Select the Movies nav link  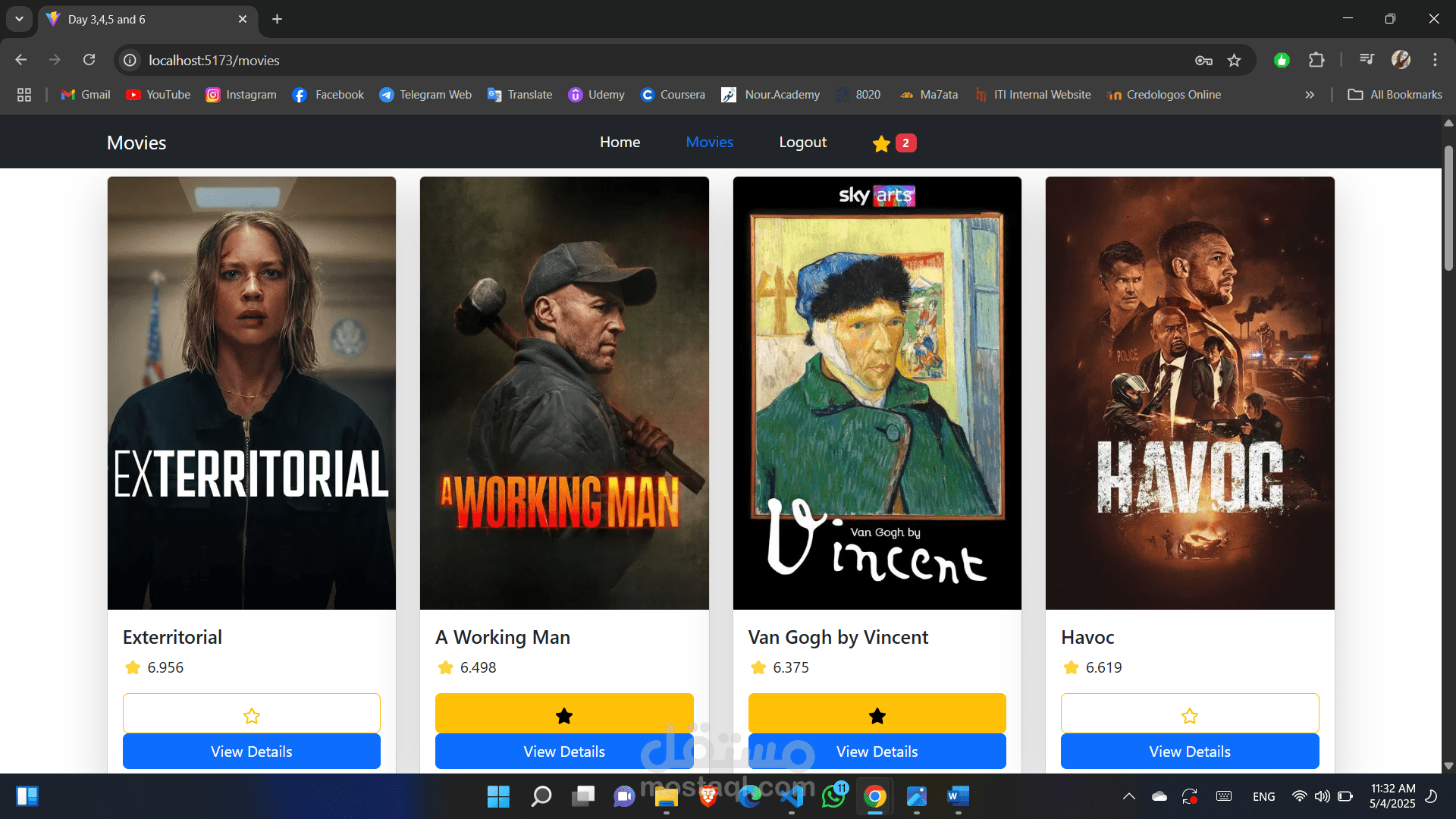click(709, 143)
